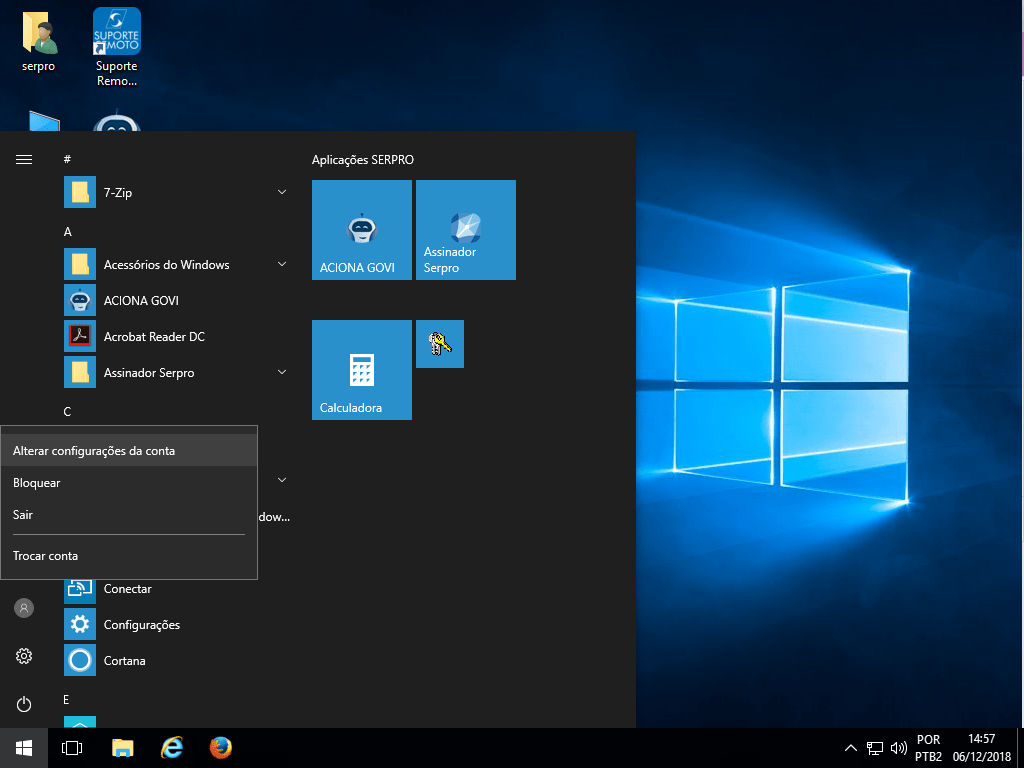1024x768 pixels.
Task: Expand the Assinador Serpro folder chevron
Action: tap(282, 372)
